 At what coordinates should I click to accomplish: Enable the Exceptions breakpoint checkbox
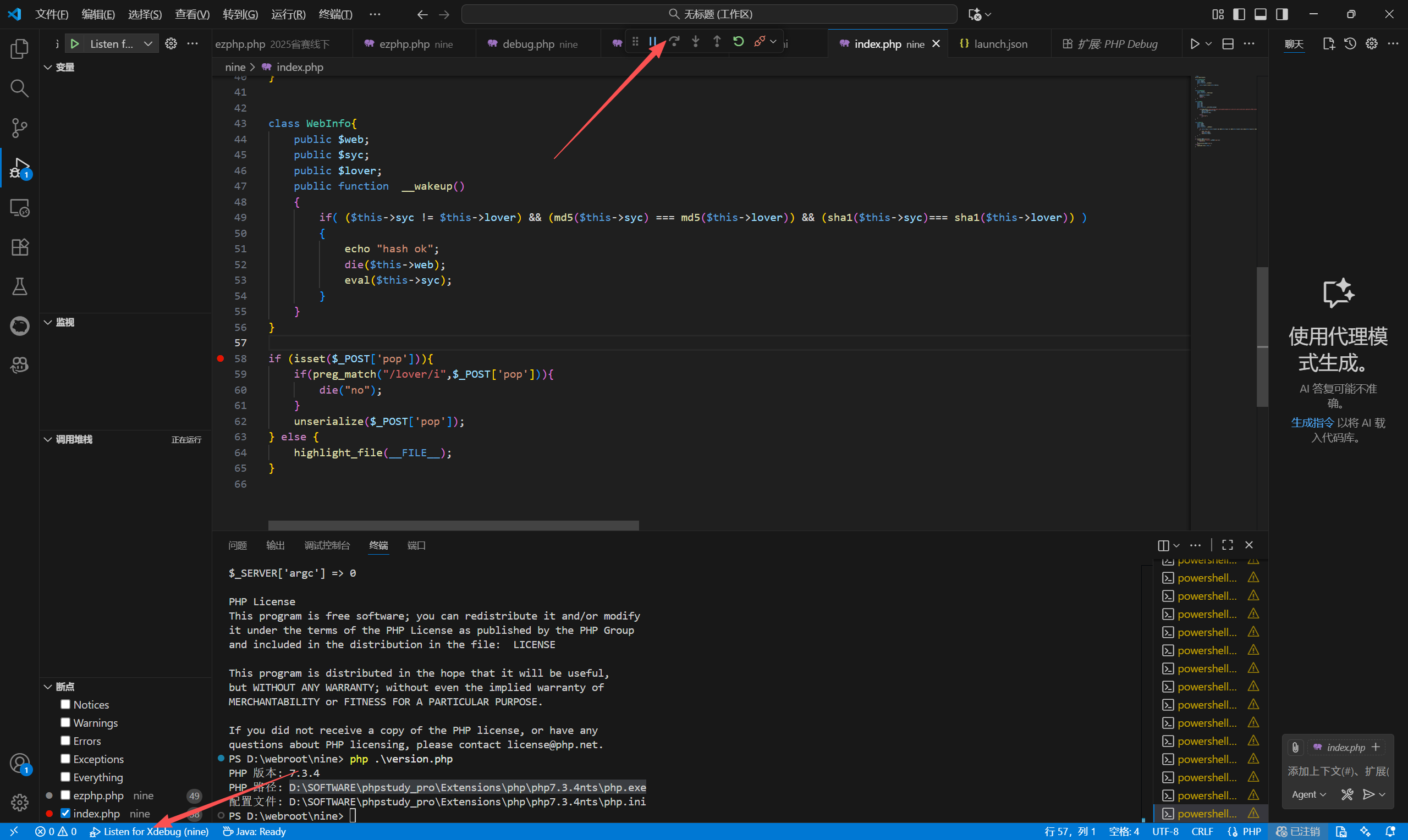(x=65, y=759)
